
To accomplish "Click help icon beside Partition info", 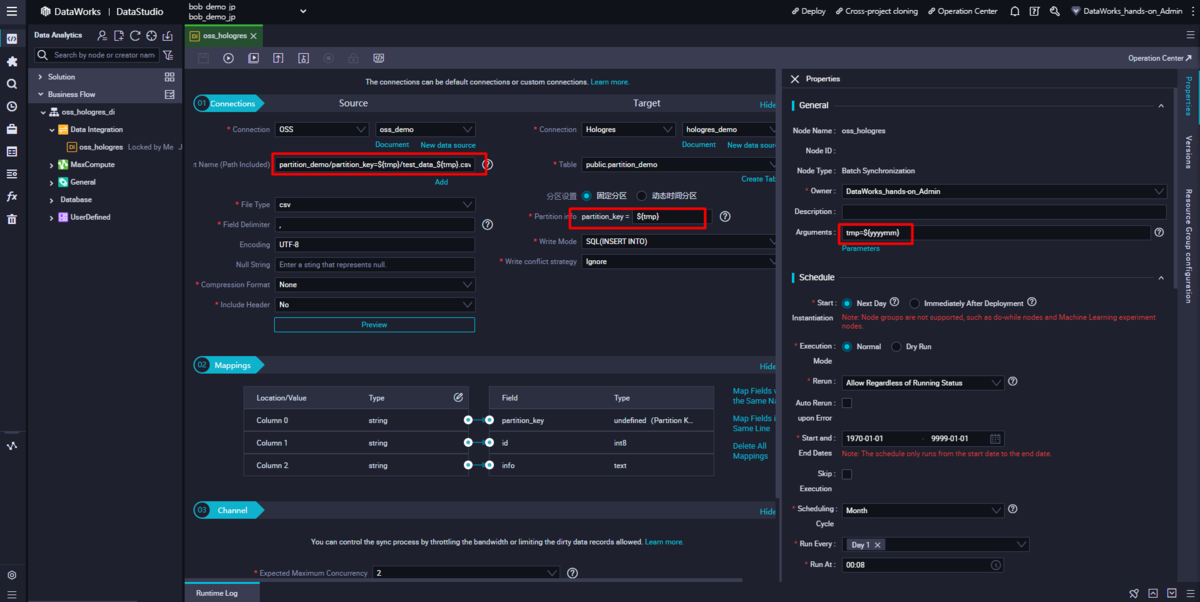I will click(725, 216).
